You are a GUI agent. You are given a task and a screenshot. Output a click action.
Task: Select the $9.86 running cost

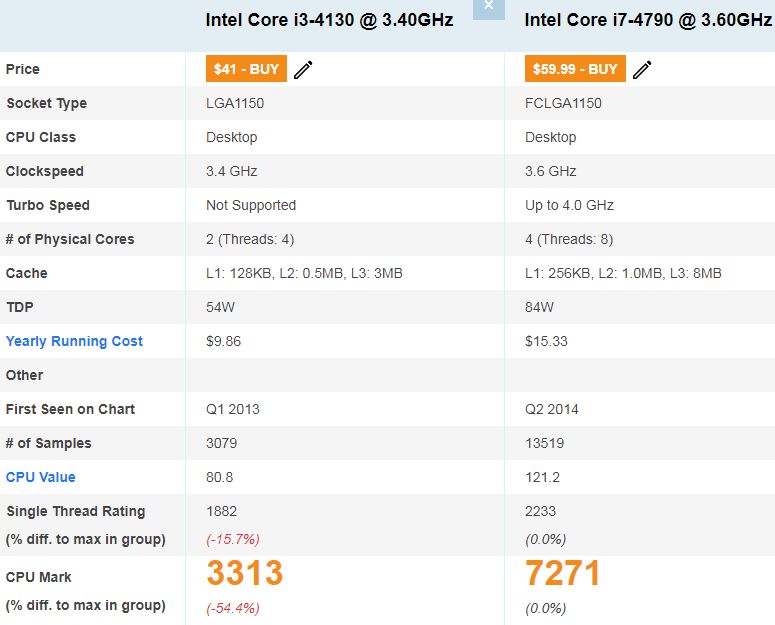[x=223, y=341]
